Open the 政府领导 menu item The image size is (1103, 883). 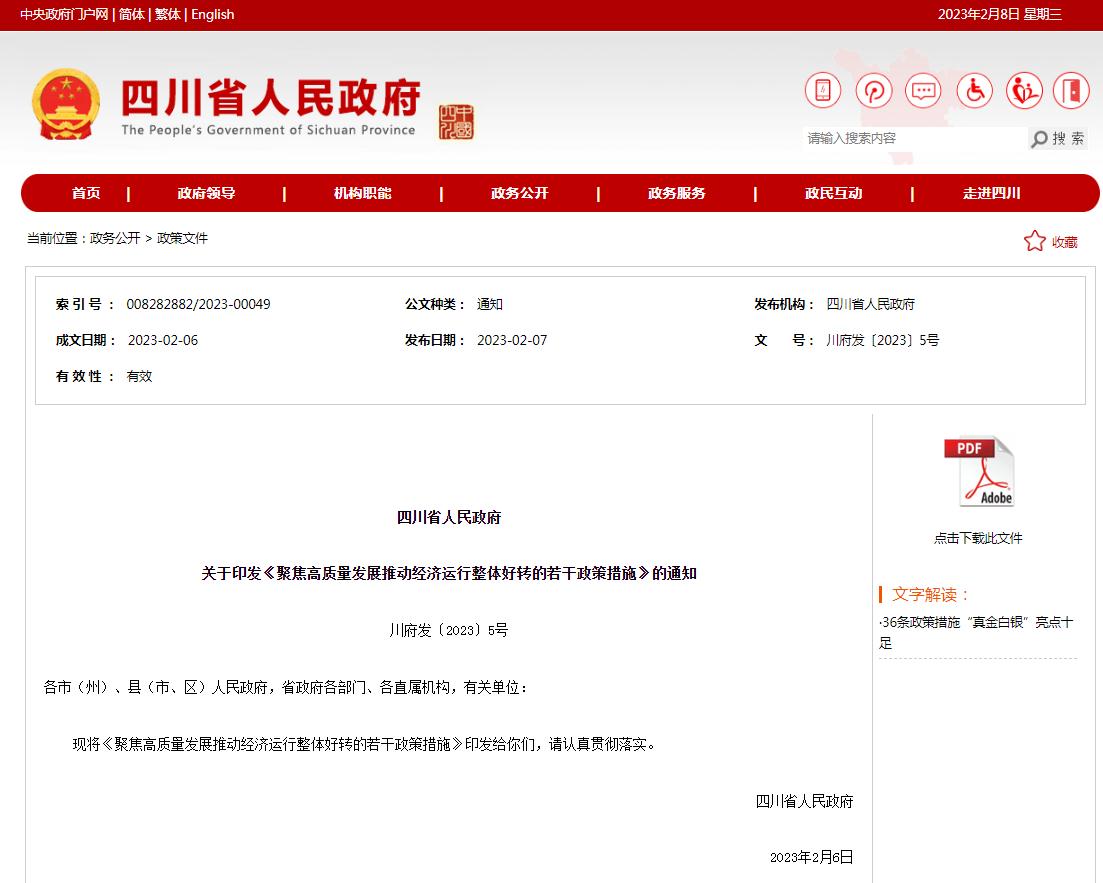point(206,193)
